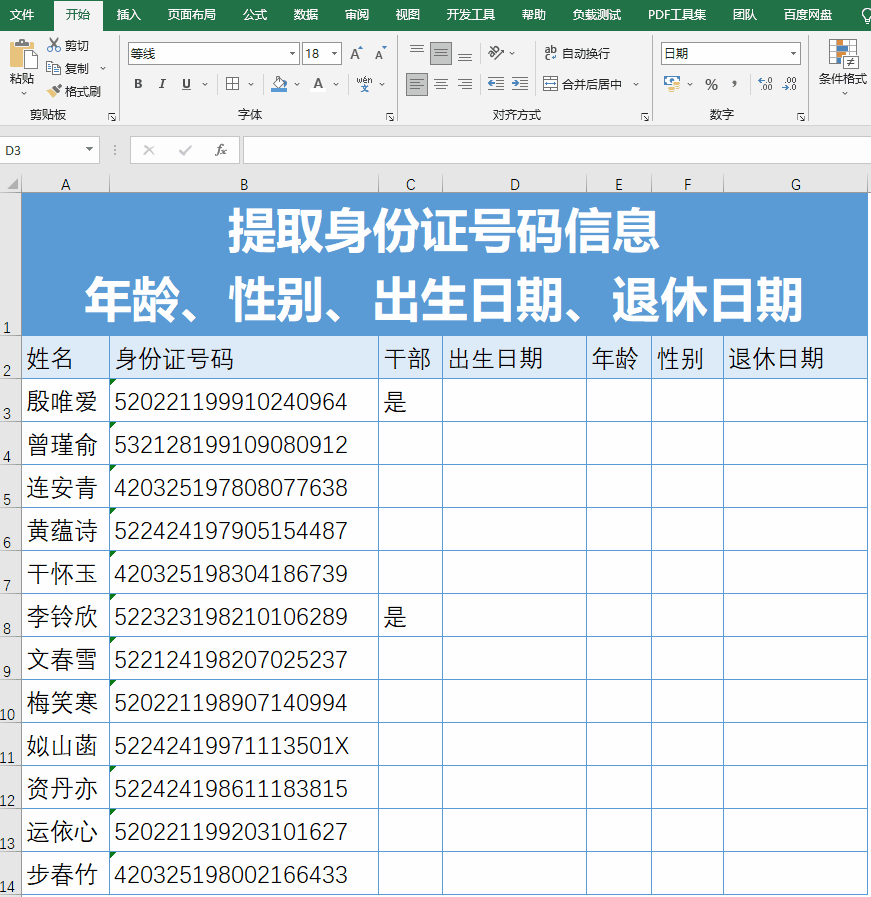Screen dimensions: 871x897
Task: Toggle italic formatting with I button
Action: coord(162,84)
